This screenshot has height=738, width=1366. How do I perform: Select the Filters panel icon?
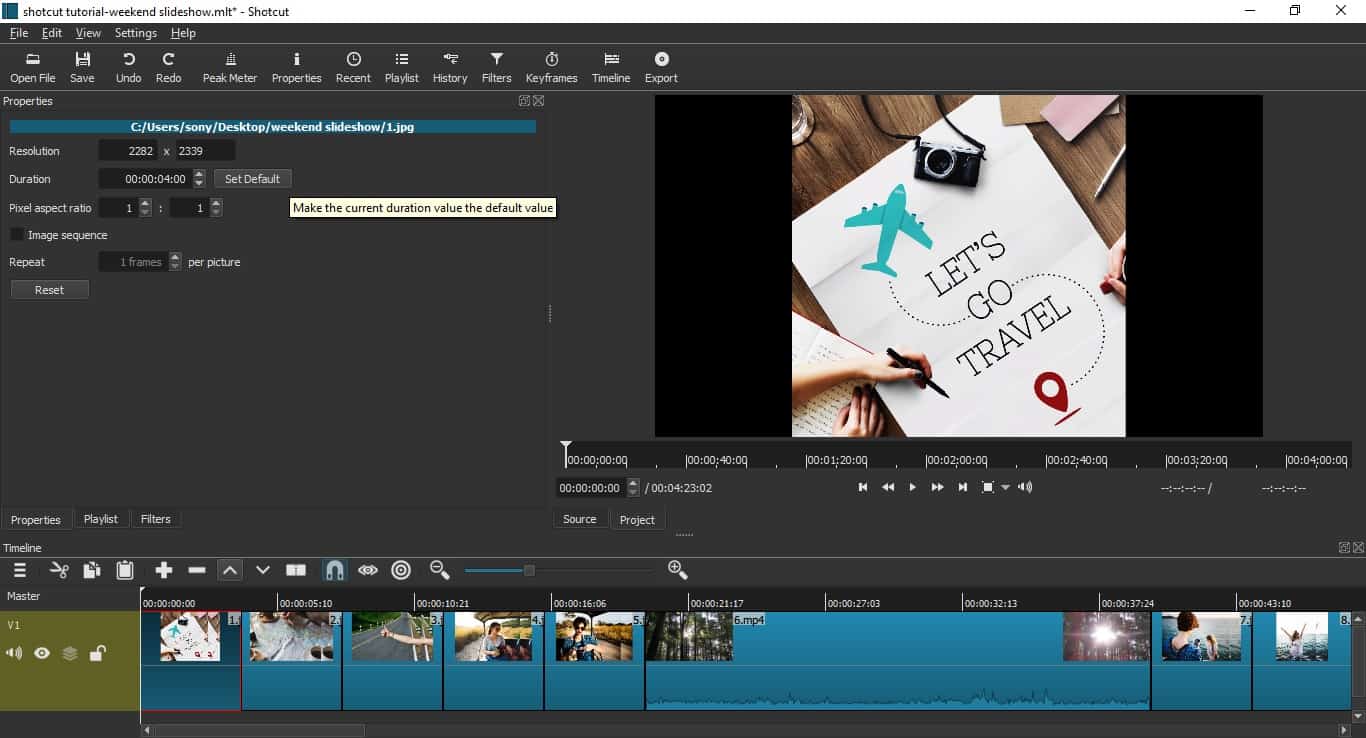click(x=496, y=67)
